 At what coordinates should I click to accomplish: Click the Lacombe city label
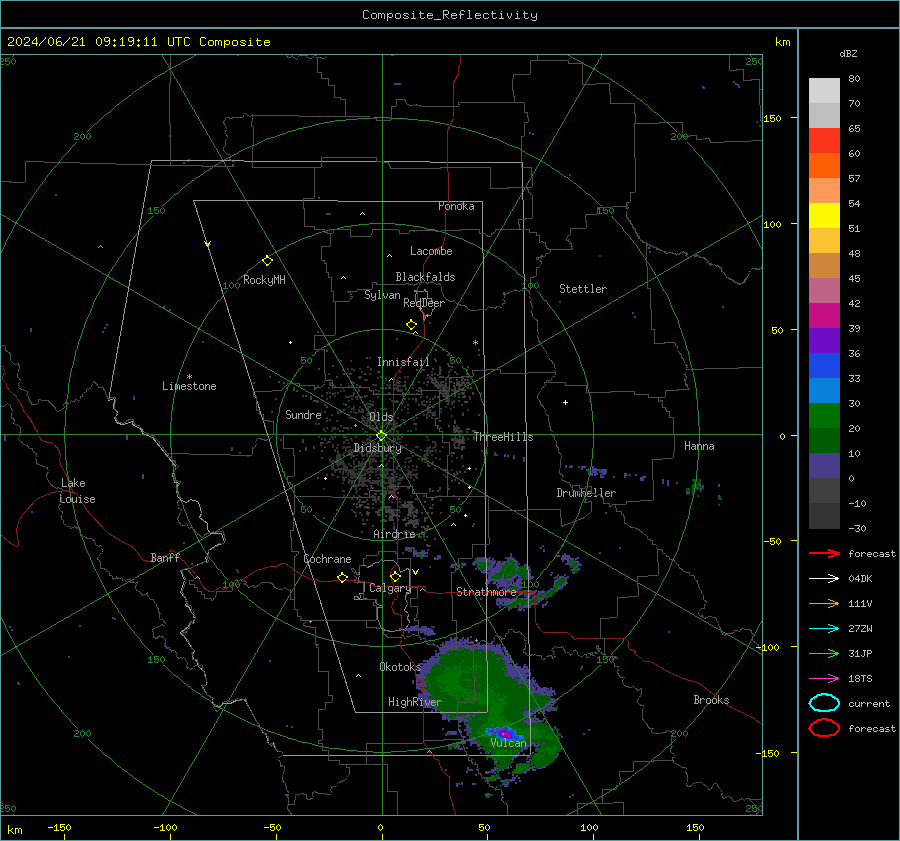[x=431, y=251]
